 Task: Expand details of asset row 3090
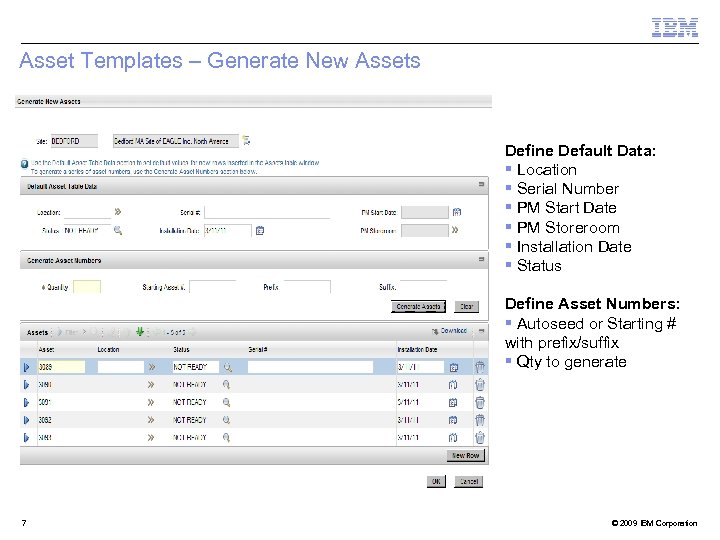tap(26, 385)
